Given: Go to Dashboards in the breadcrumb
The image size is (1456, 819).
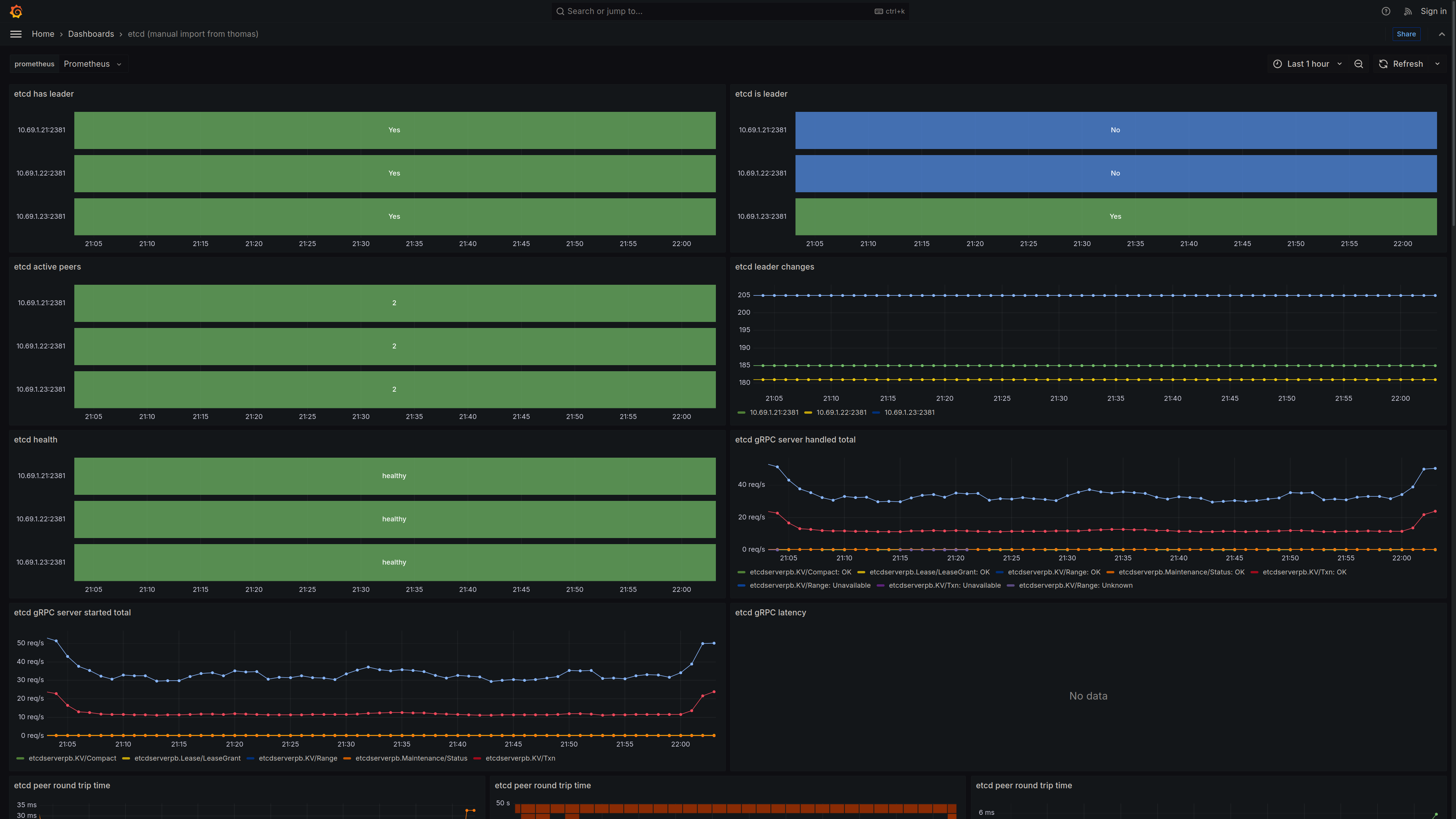Looking at the screenshot, I should pyautogui.click(x=91, y=34).
